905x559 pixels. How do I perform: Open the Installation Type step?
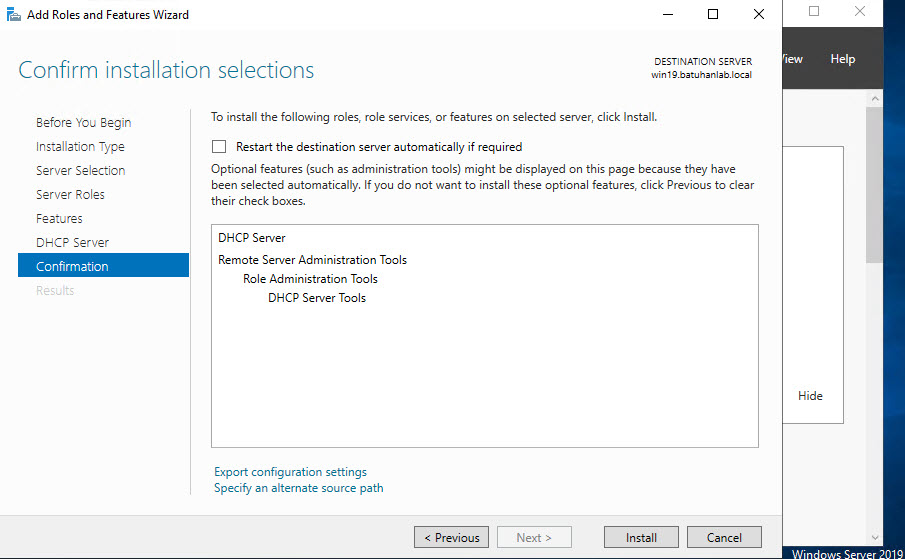tap(80, 146)
